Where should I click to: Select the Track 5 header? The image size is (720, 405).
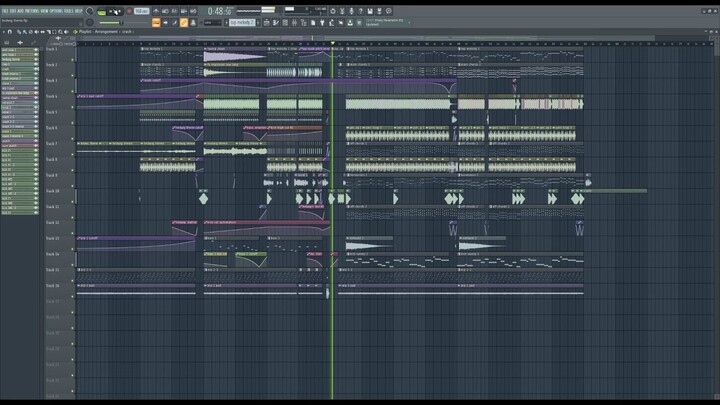[60, 116]
